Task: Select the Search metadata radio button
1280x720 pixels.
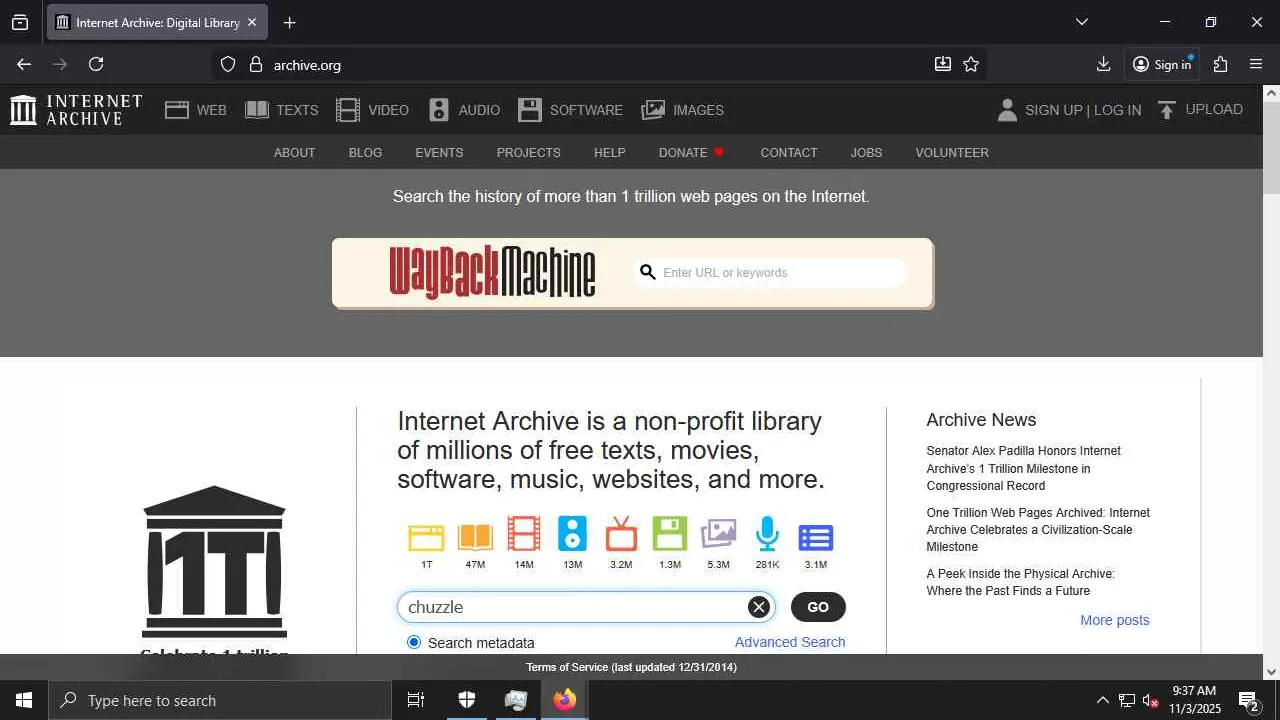Action: [414, 642]
